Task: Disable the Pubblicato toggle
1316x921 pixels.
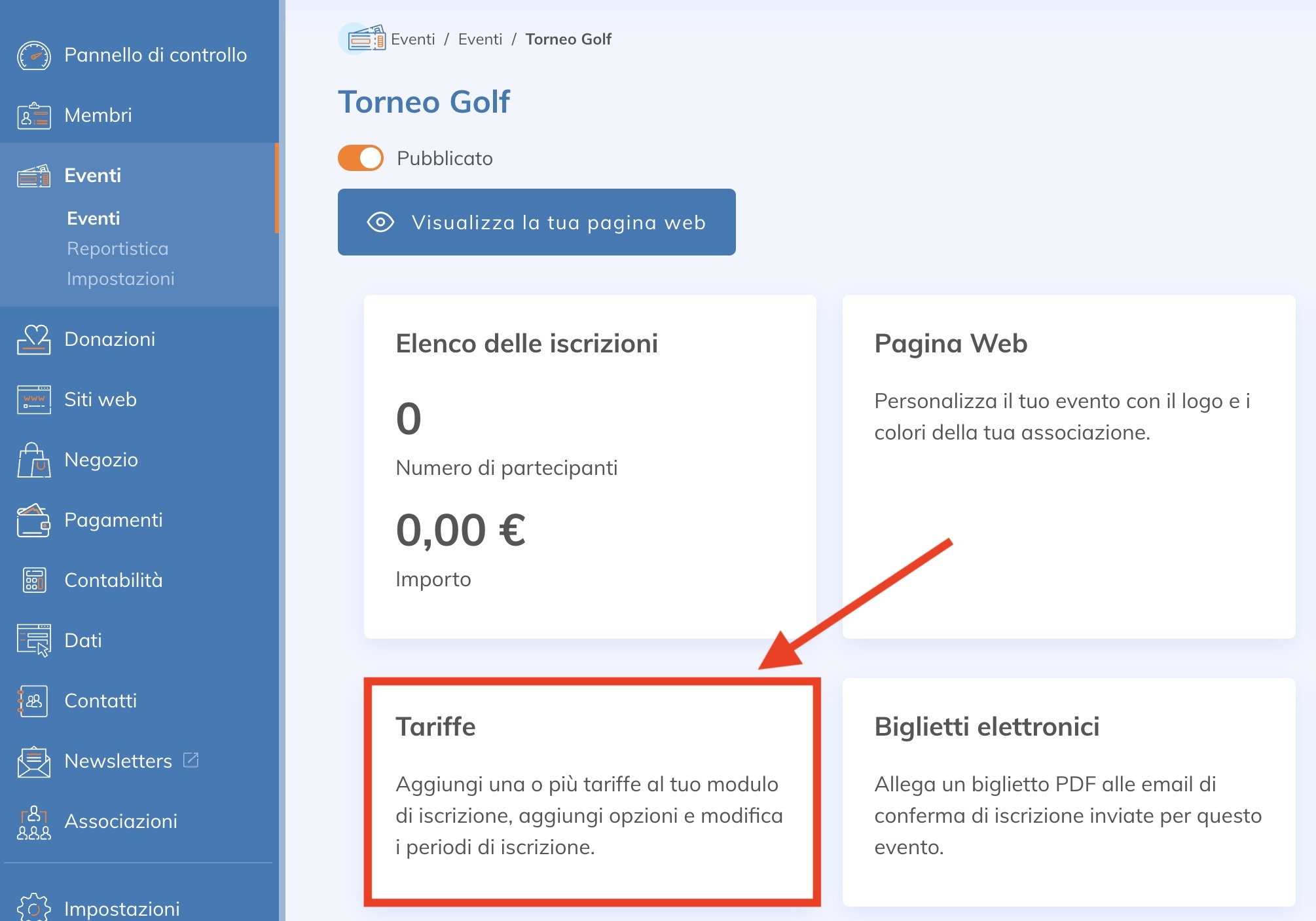Action: pyautogui.click(x=360, y=157)
